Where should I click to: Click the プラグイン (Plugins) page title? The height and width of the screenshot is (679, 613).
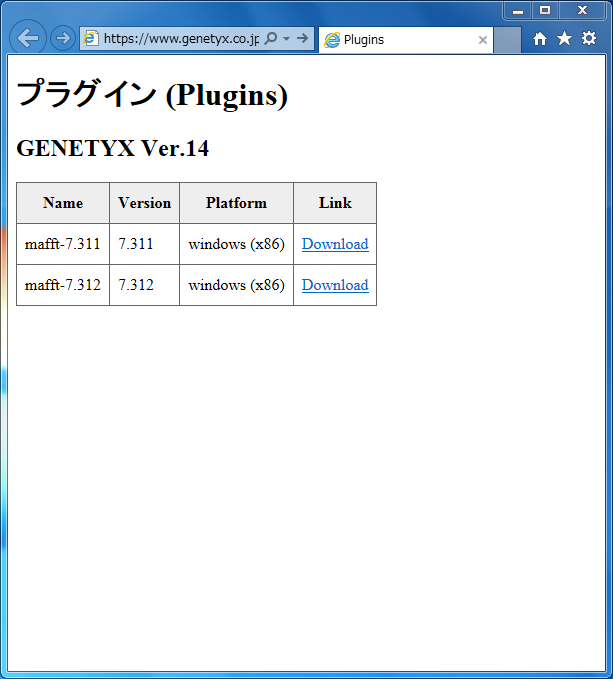pyautogui.click(x=152, y=94)
